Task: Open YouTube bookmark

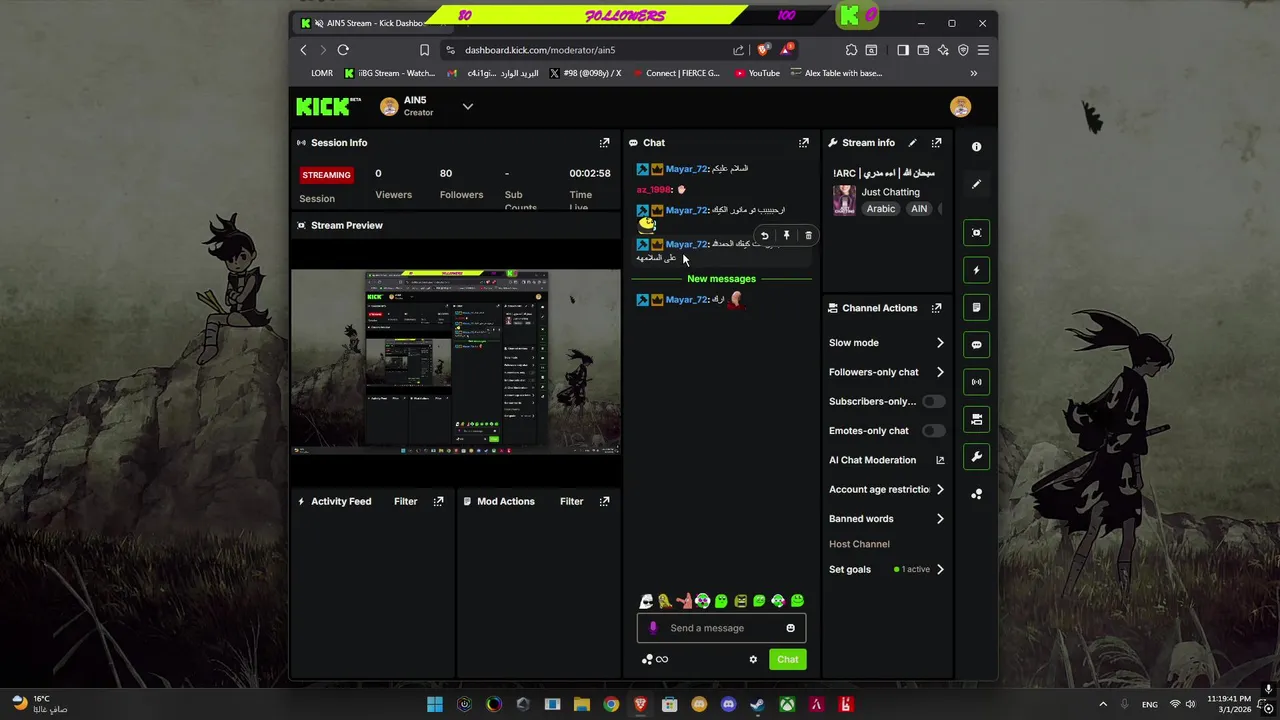Action: click(x=757, y=73)
